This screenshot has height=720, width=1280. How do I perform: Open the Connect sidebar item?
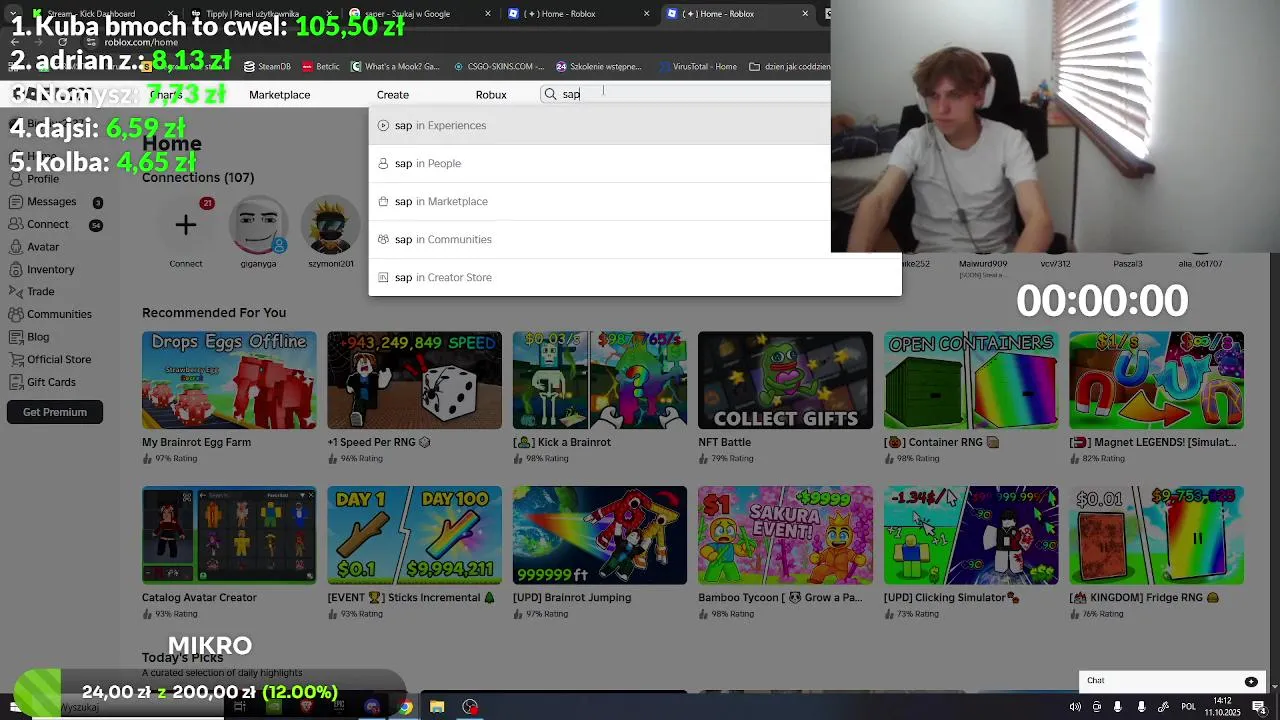point(47,225)
